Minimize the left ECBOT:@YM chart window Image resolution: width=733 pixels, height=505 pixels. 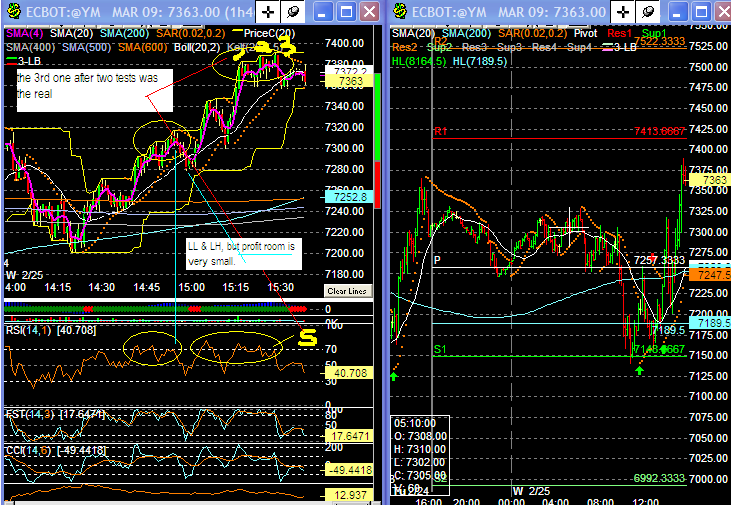click(x=322, y=12)
